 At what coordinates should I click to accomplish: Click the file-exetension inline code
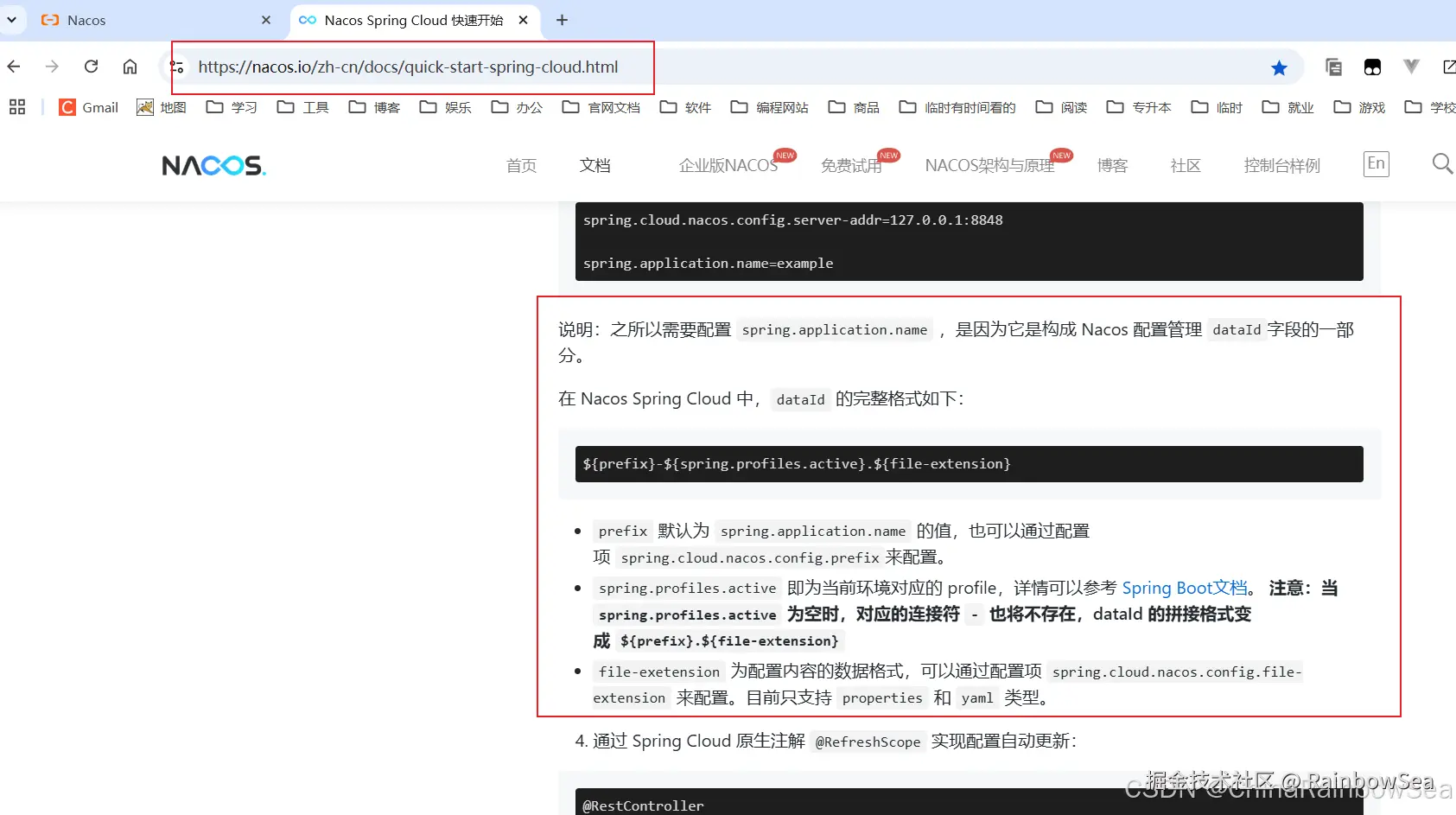659,672
